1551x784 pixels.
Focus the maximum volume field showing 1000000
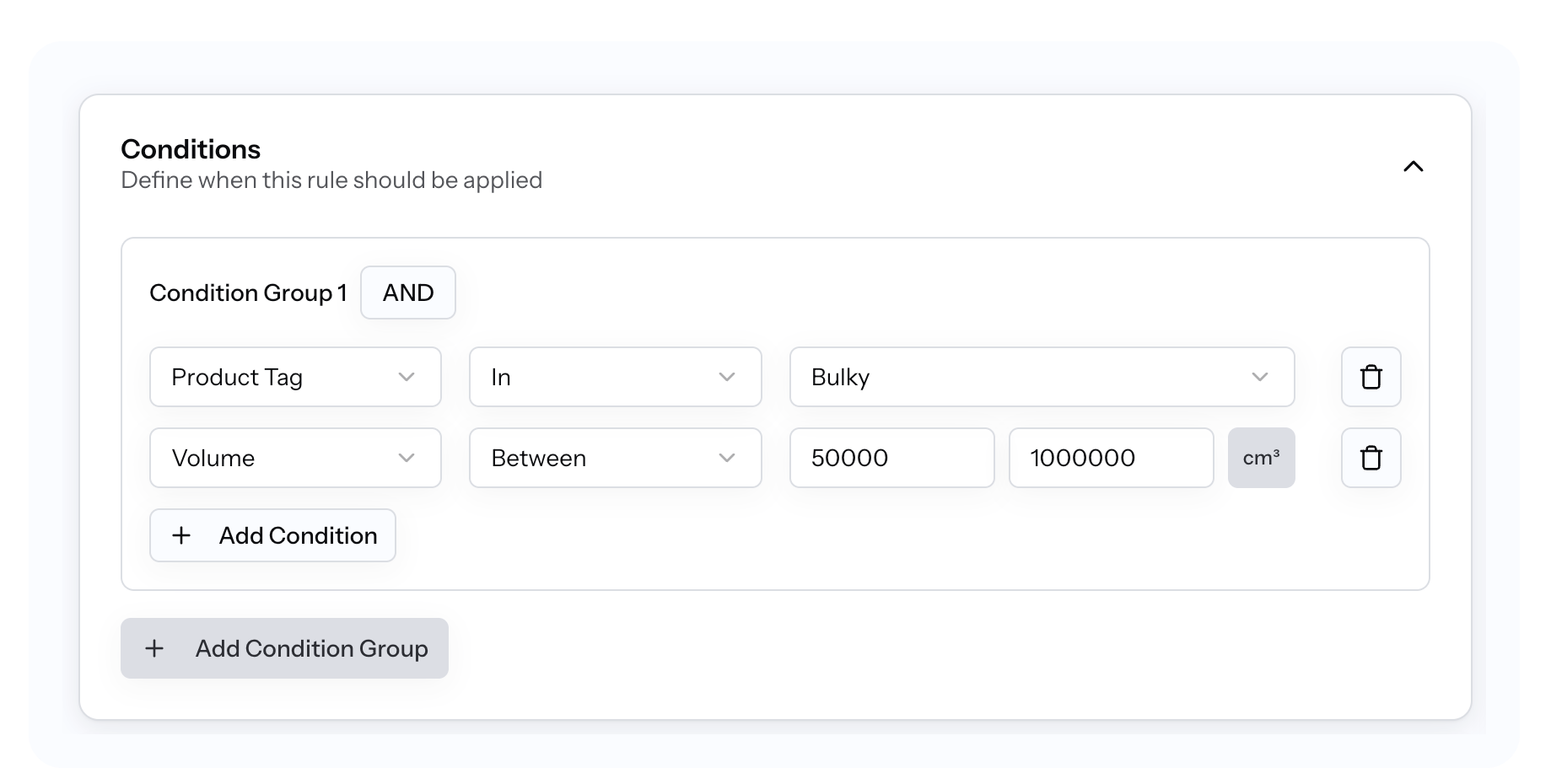pyautogui.click(x=1111, y=458)
